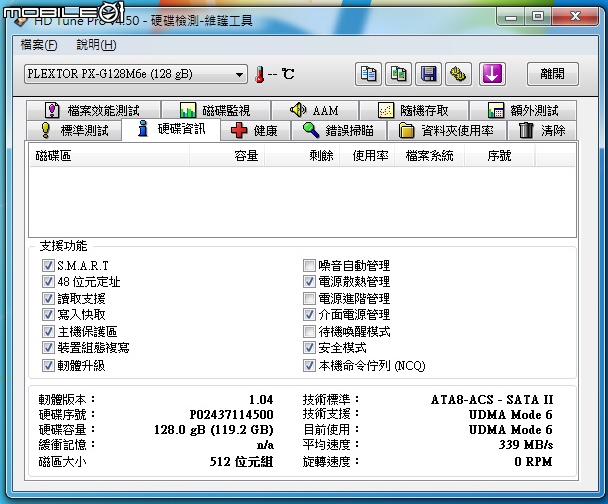Click the 序號 column header
This screenshot has height=504, width=608.
499,156
